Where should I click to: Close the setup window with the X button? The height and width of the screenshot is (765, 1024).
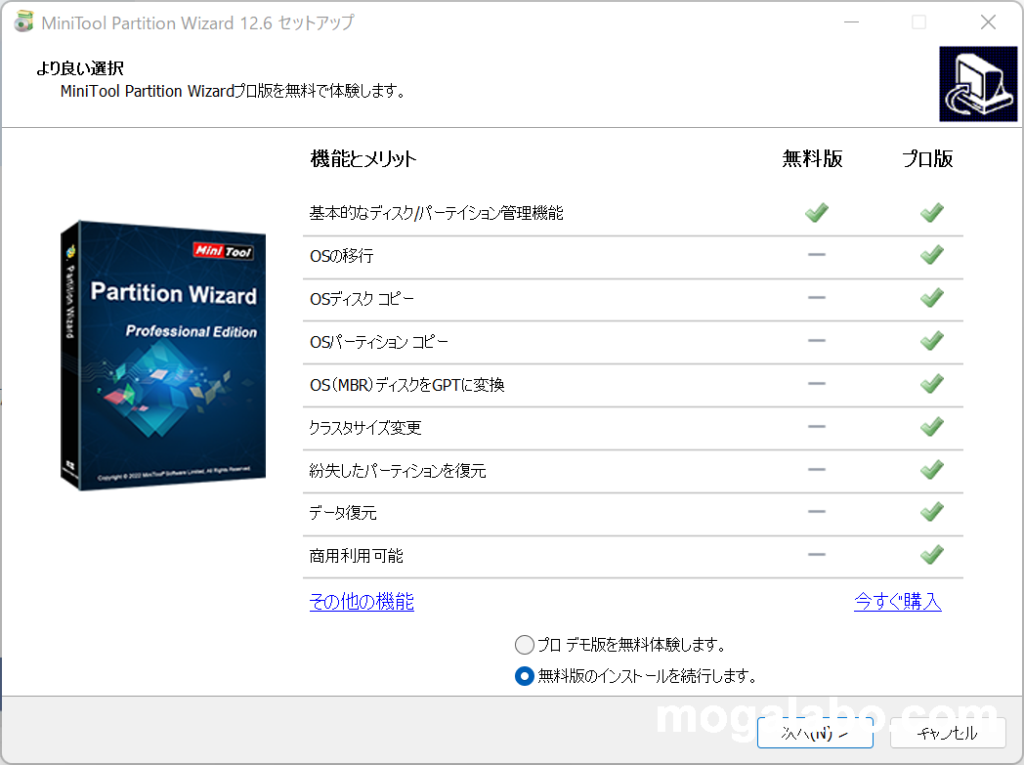[x=987, y=22]
